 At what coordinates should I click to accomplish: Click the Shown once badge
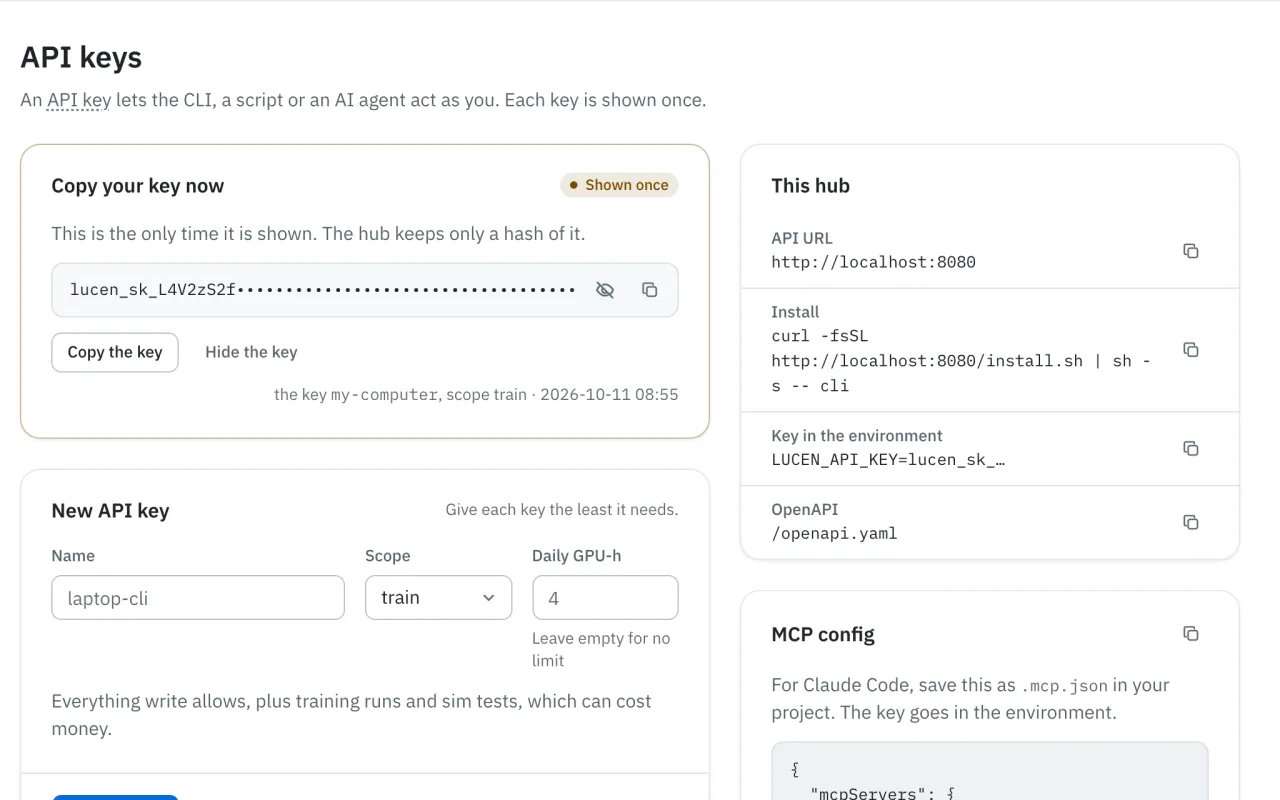(619, 185)
